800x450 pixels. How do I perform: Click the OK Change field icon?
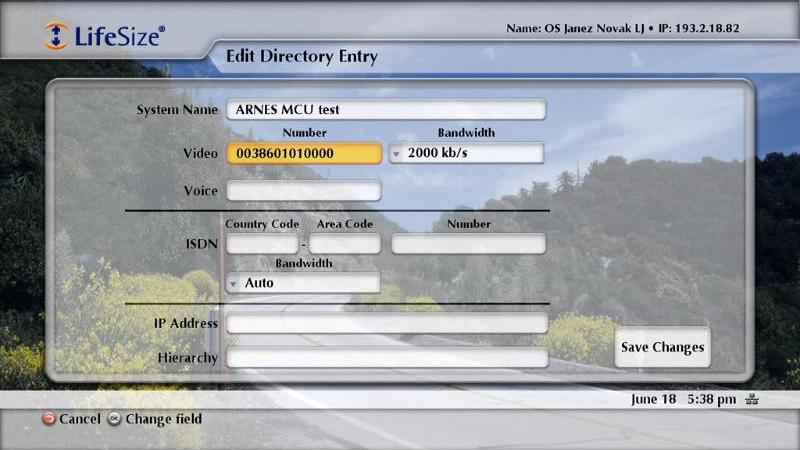pyautogui.click(x=114, y=419)
